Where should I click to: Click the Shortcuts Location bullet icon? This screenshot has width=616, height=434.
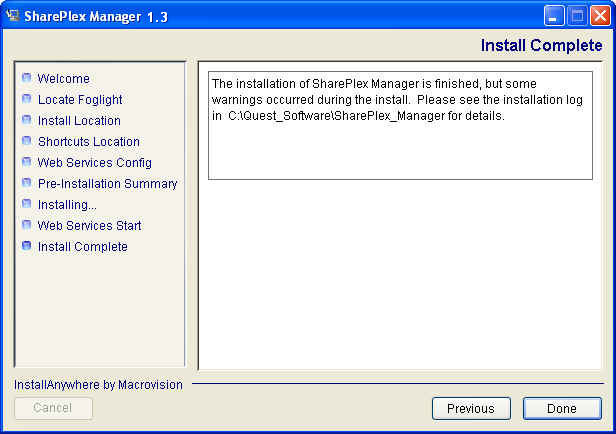27,141
